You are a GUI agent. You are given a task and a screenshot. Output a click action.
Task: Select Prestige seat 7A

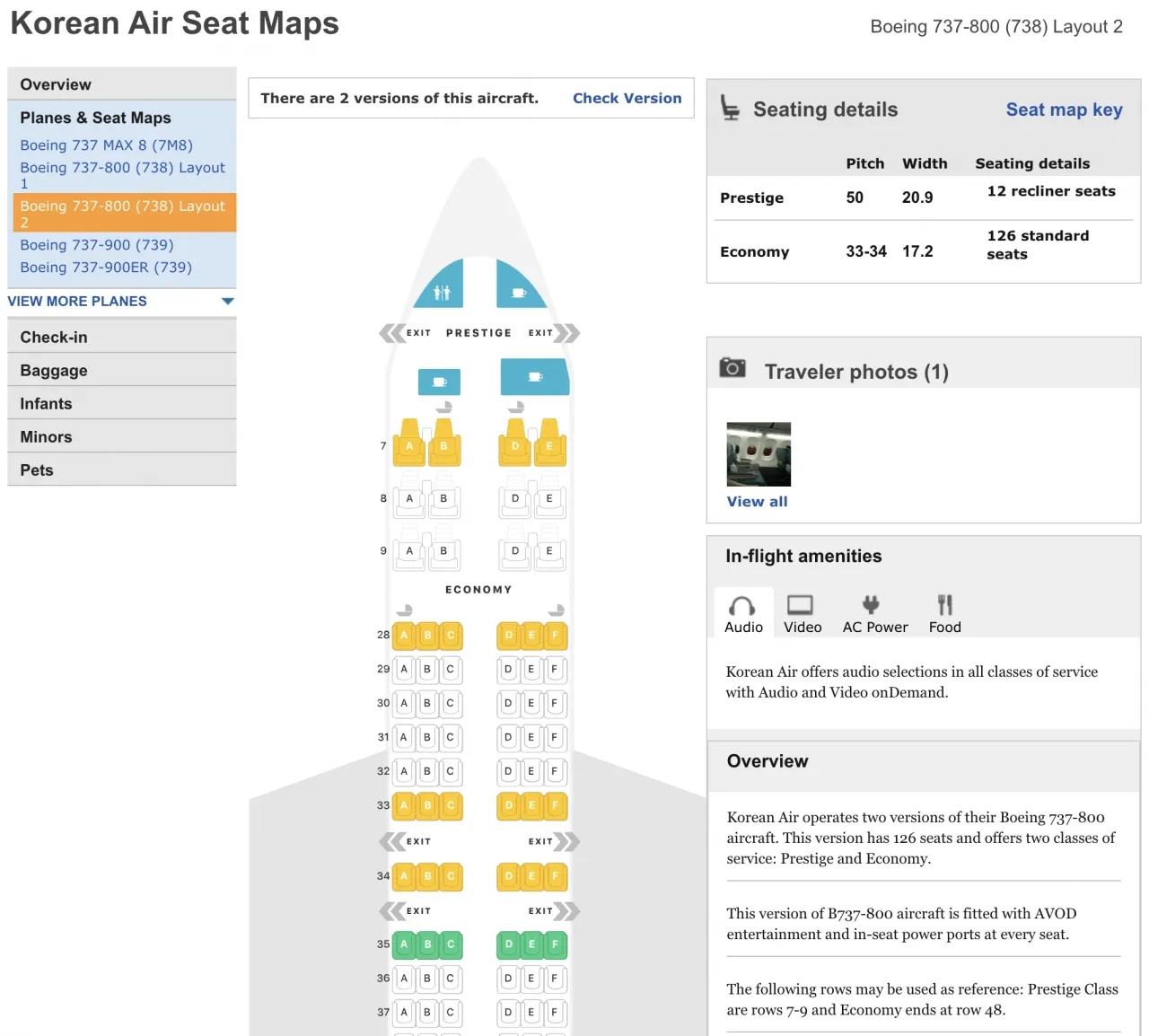tap(409, 443)
